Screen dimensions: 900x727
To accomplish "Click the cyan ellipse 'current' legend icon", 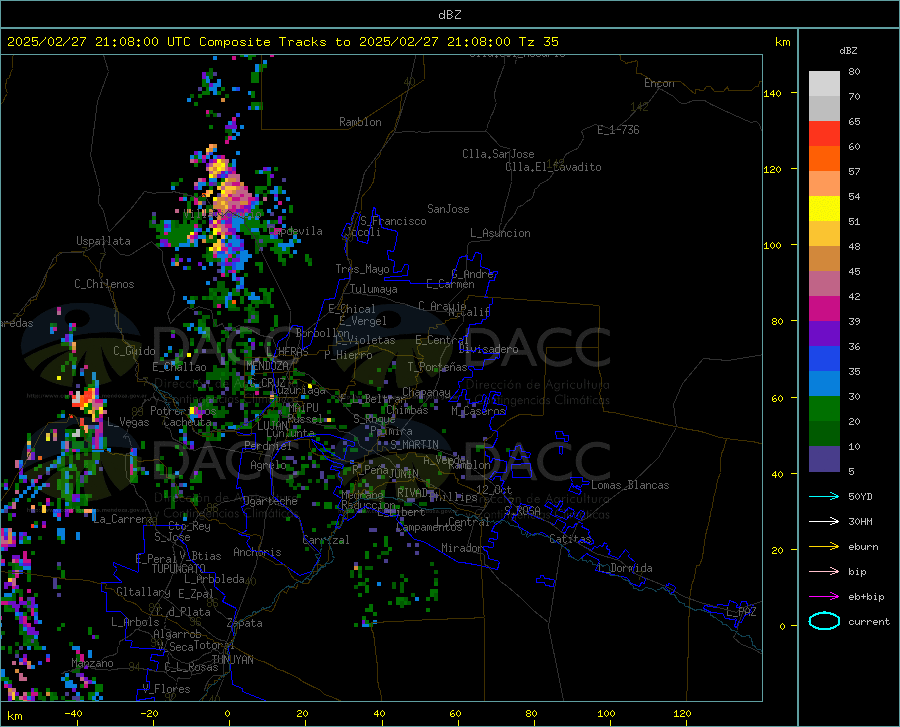I will pyautogui.click(x=824, y=621).
